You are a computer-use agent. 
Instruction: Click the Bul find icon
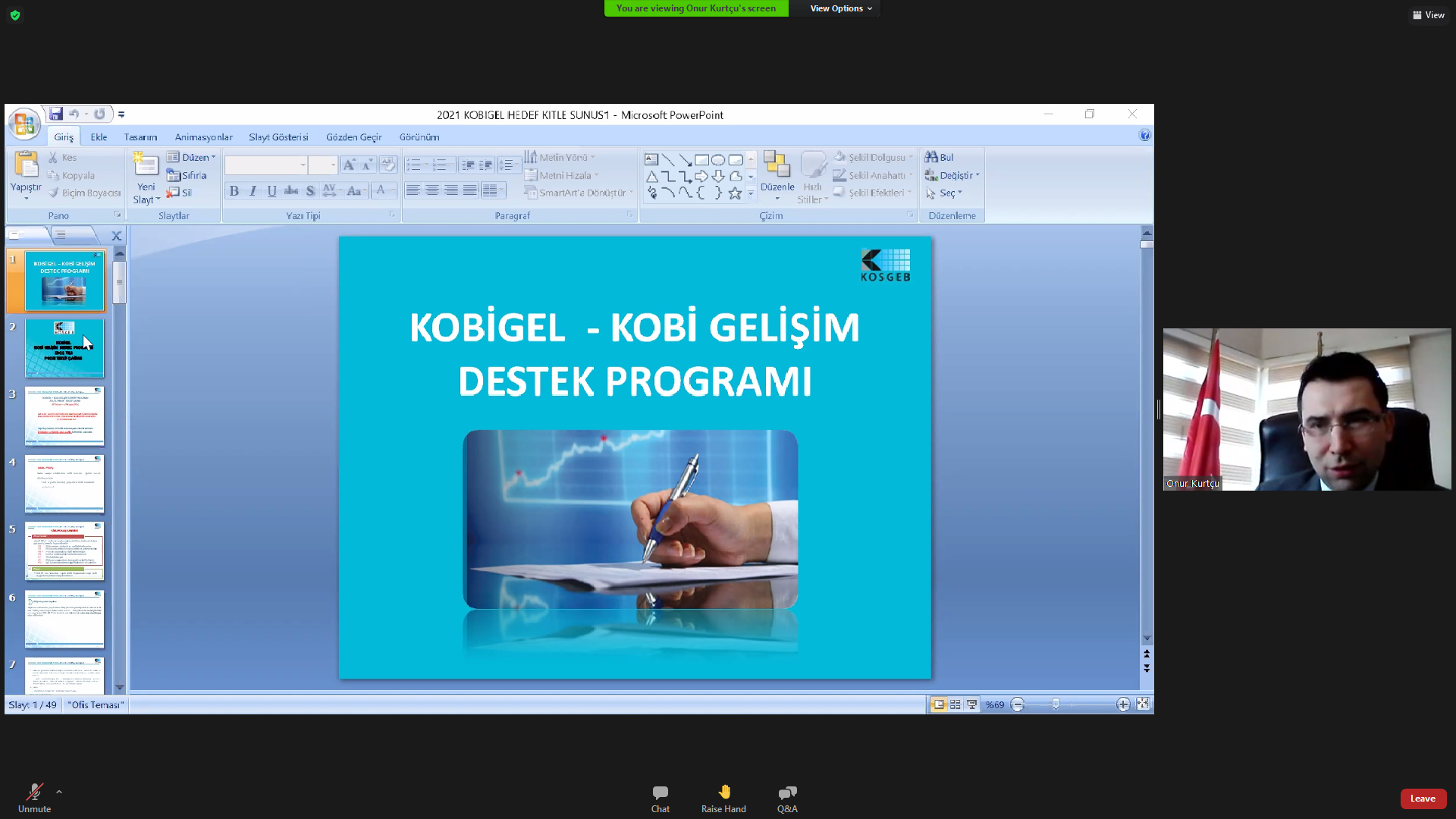coord(932,157)
